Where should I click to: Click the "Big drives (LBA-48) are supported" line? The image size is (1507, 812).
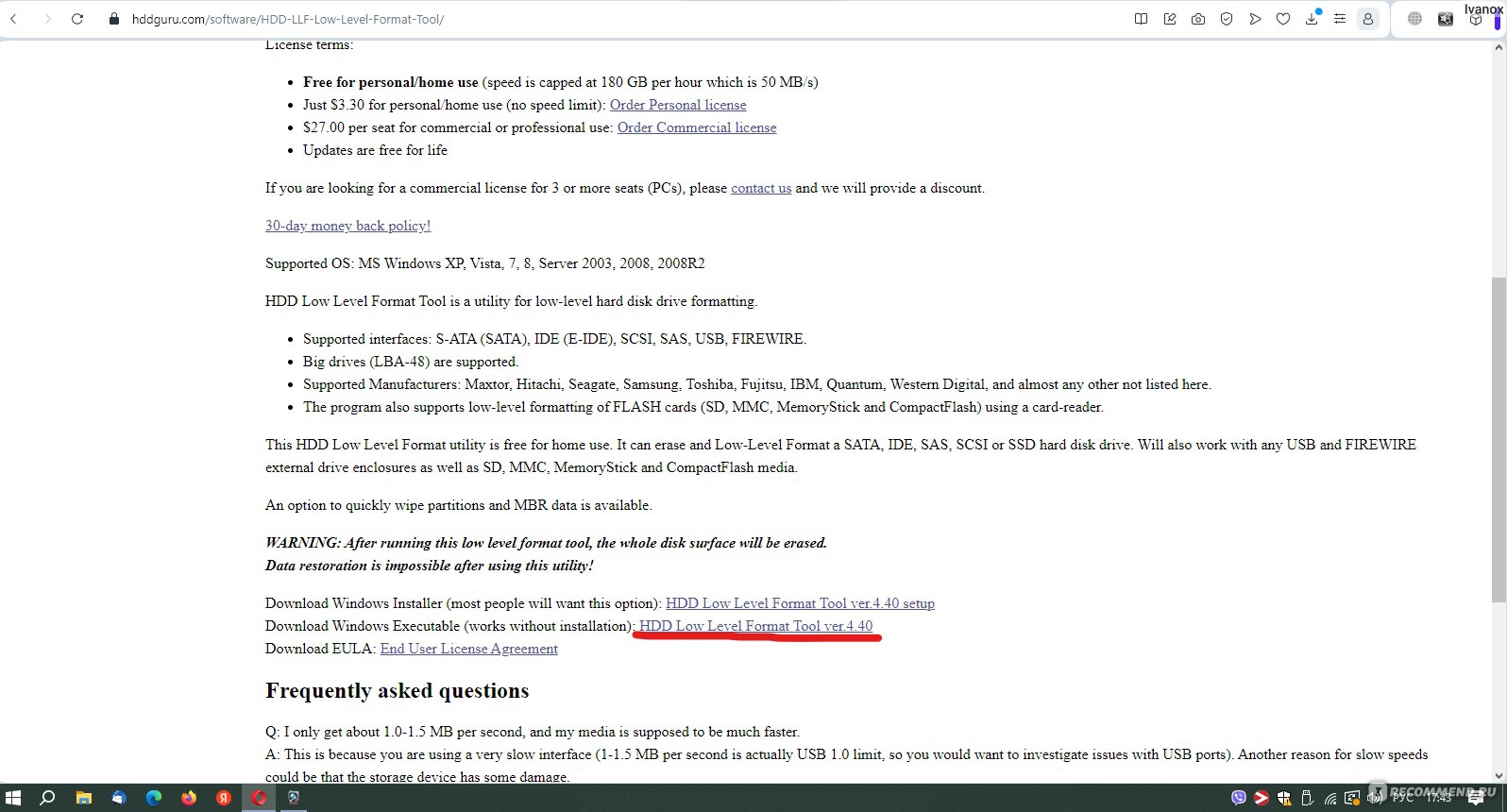coord(411,362)
